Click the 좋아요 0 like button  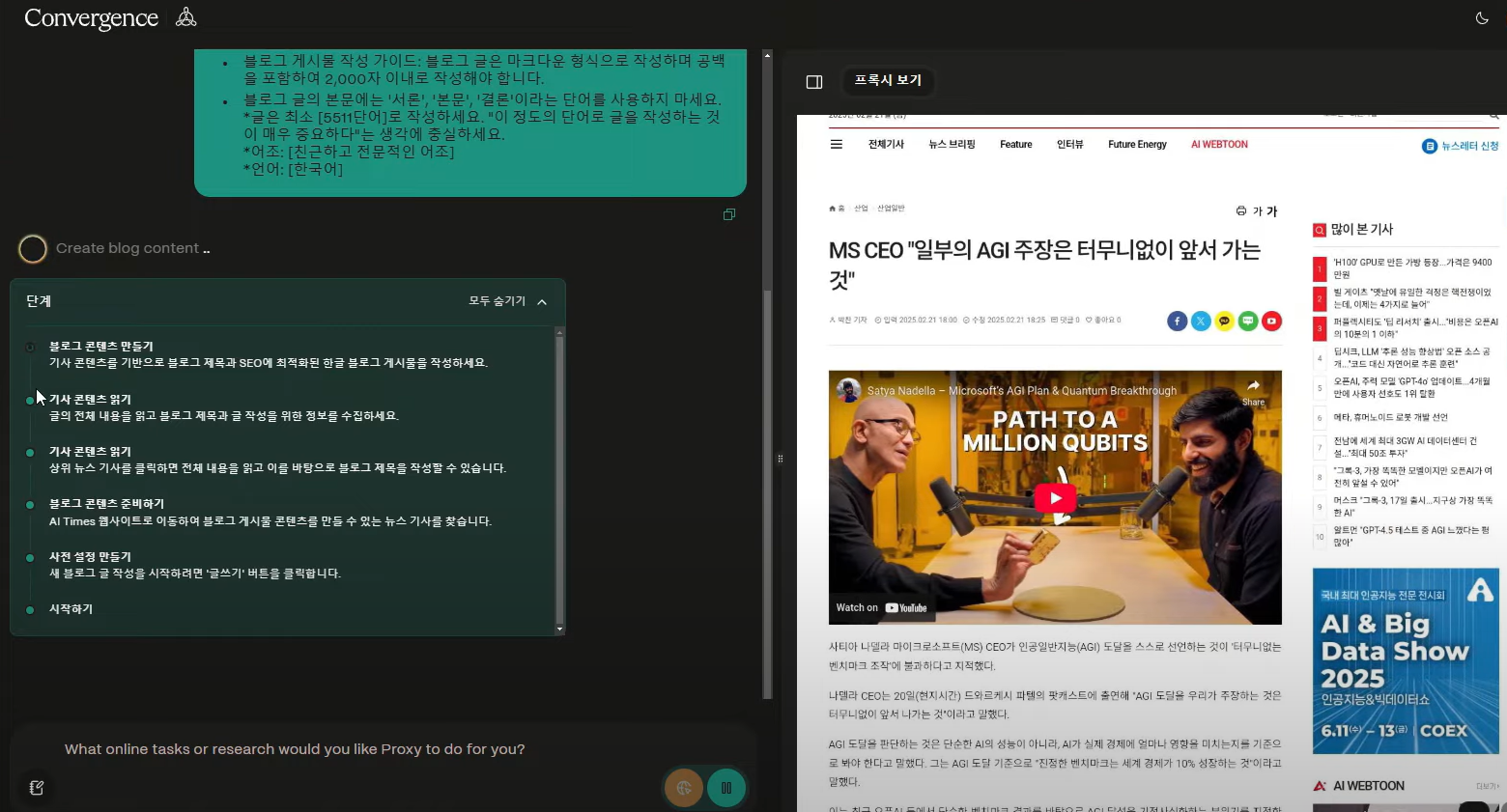coord(1103,320)
